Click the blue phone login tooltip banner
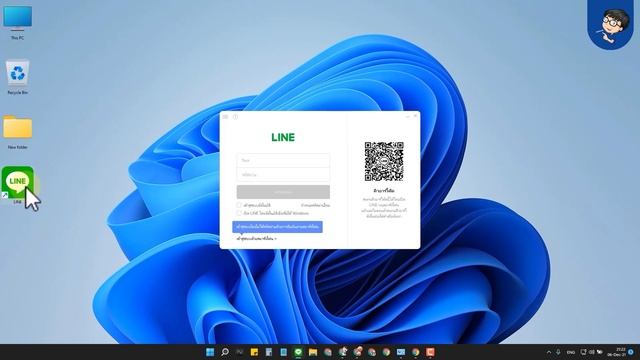The width and height of the screenshot is (640, 360). coord(278,227)
